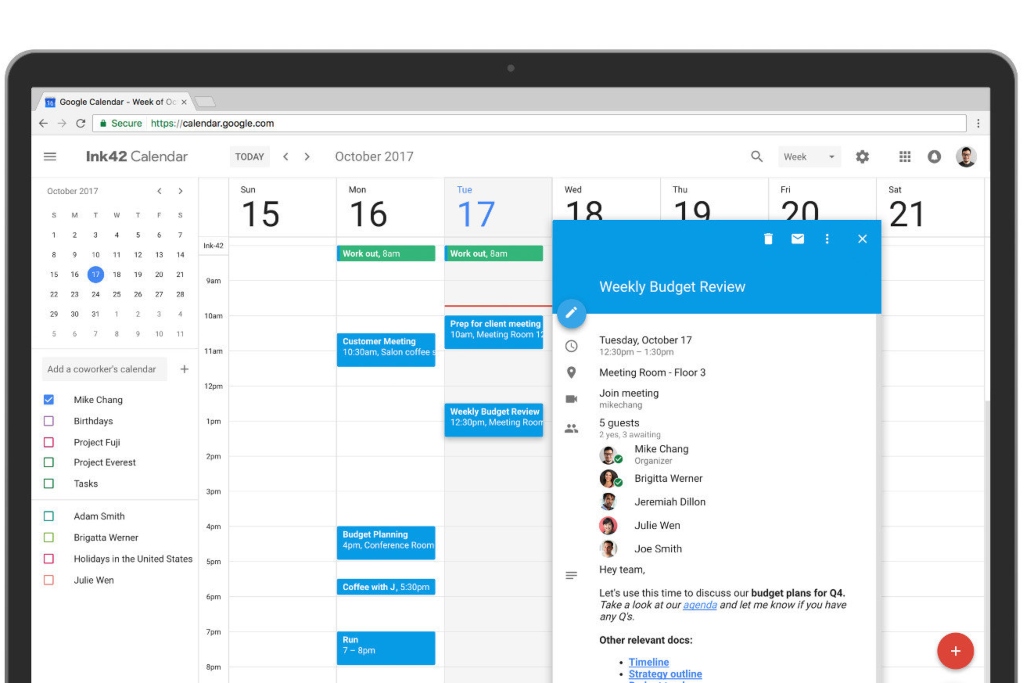
Task: Open the account profile avatar
Action: 966,157
